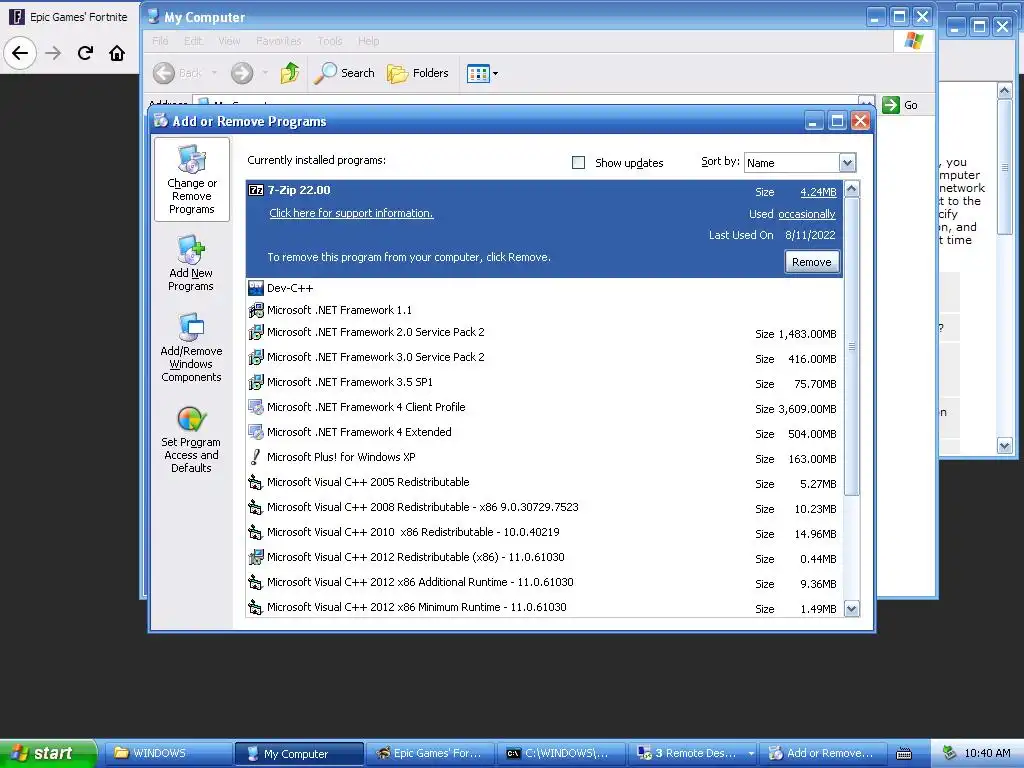Click the .NET Framework 3.5 SP1 icon
Viewport: 1024px width, 768px height.
256,382
